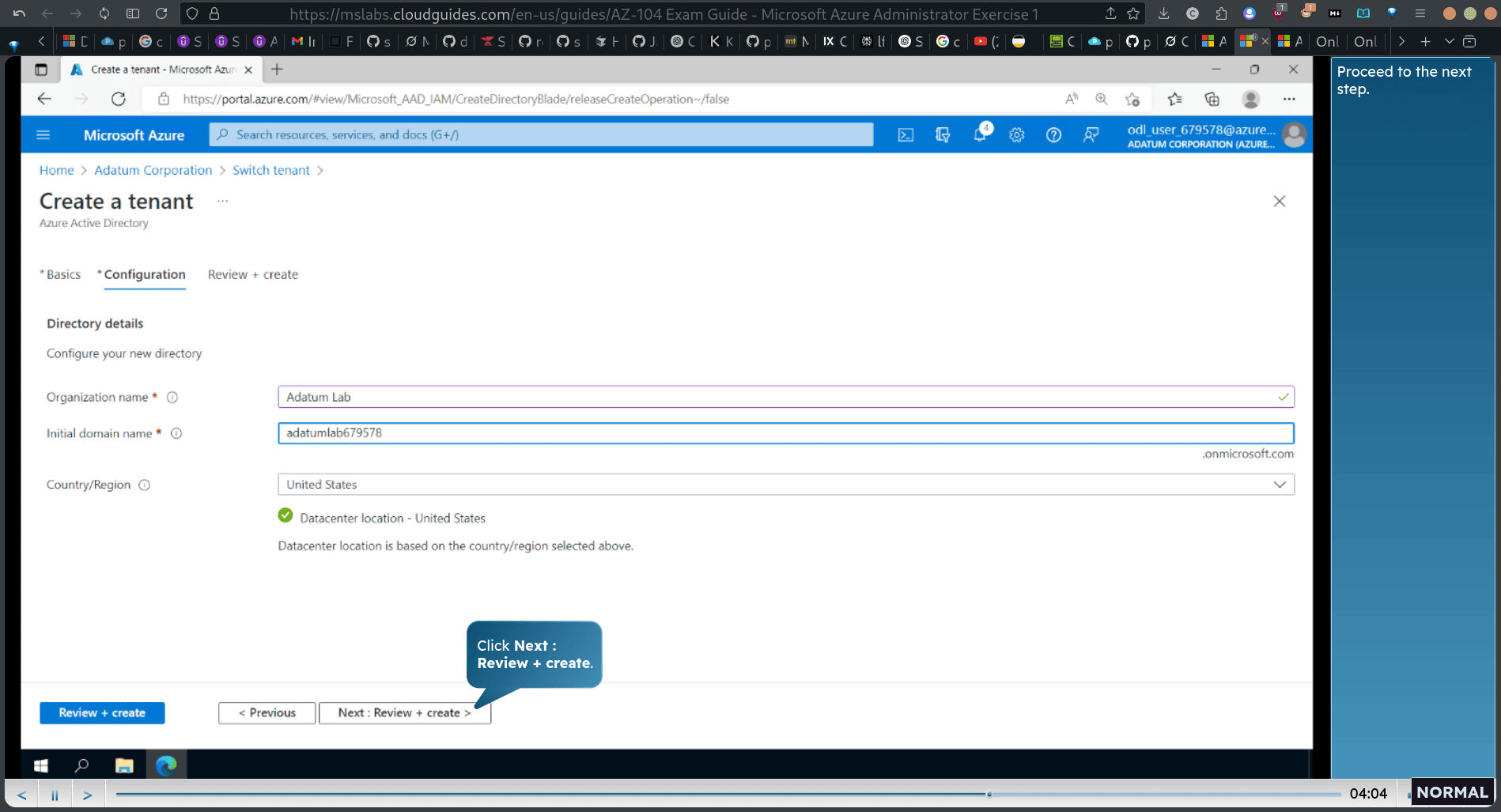Open outer browser new tab plus

(1425, 42)
